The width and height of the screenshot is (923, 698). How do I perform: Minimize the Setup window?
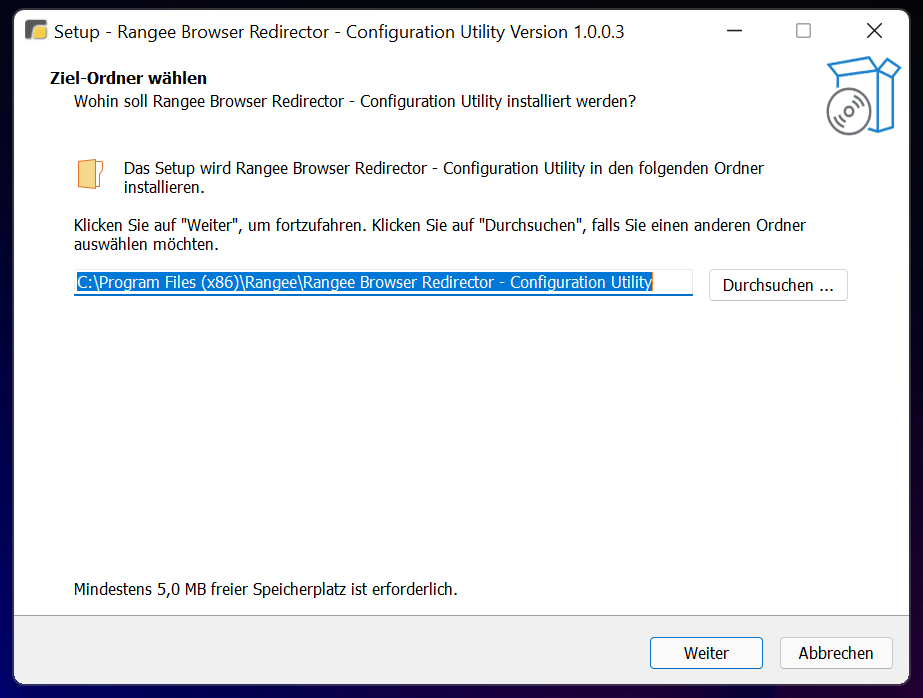733,31
